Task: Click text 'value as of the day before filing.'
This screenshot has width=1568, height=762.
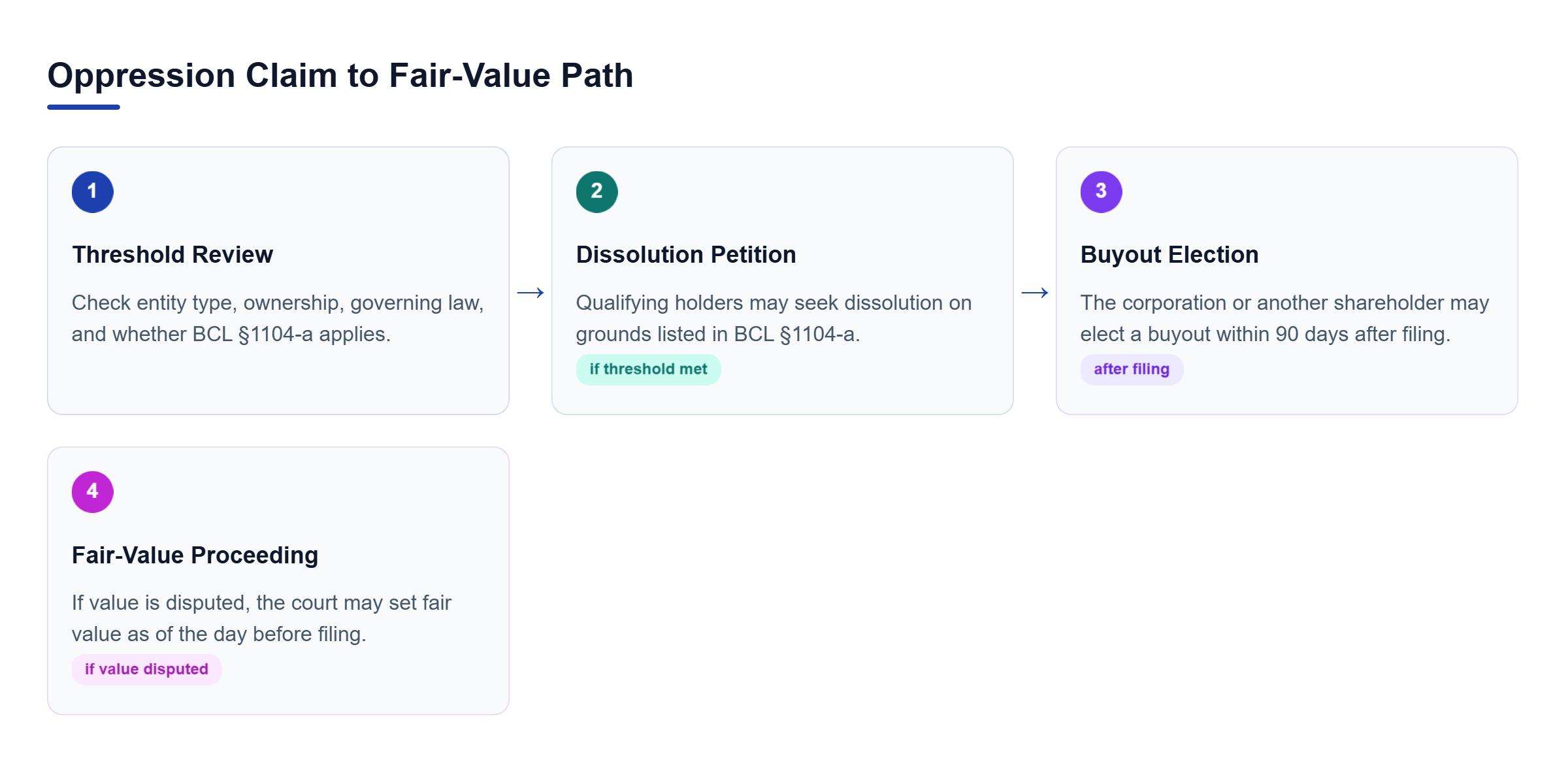Action: 219,634
